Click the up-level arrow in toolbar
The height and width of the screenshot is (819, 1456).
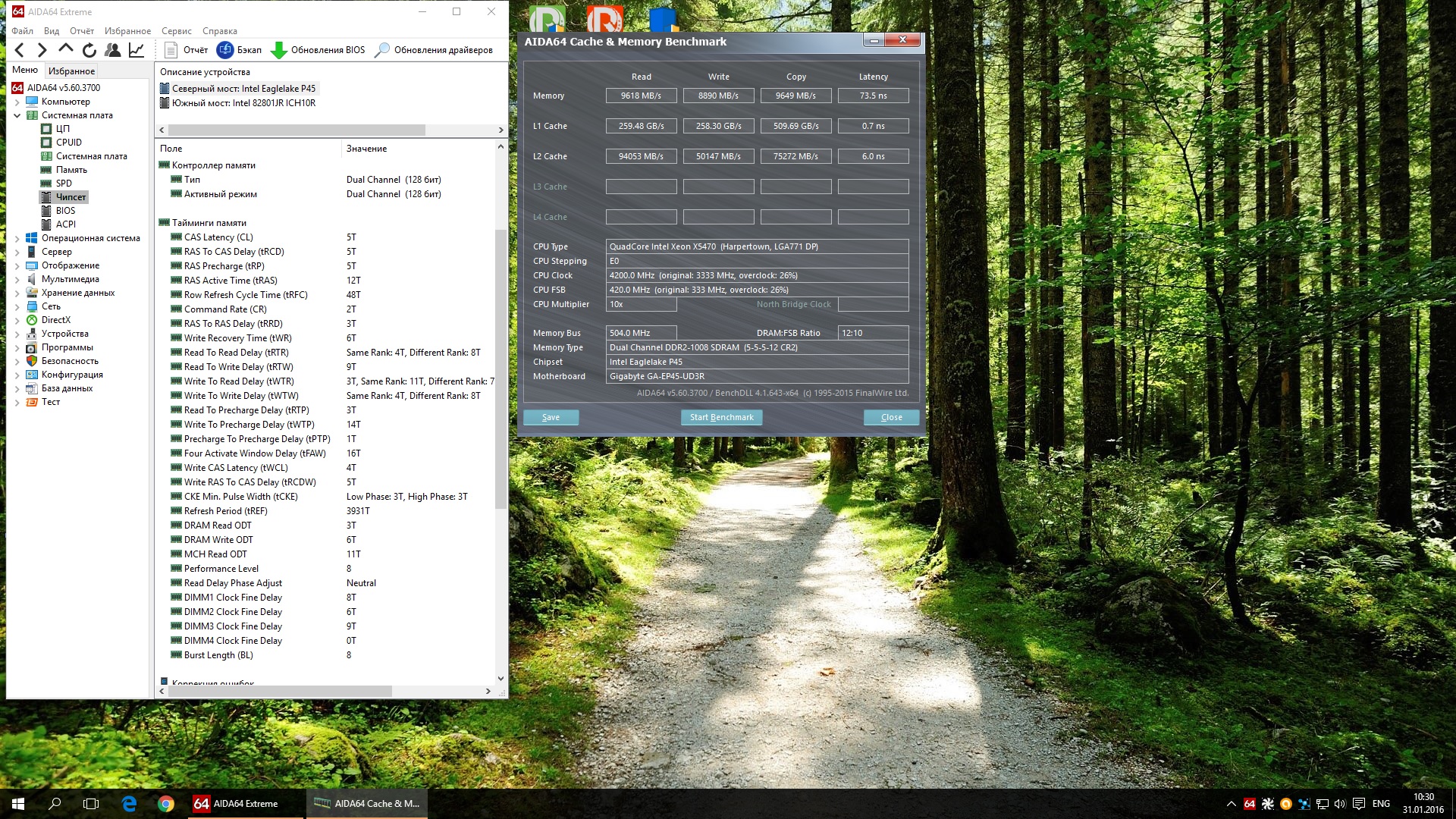[66, 49]
